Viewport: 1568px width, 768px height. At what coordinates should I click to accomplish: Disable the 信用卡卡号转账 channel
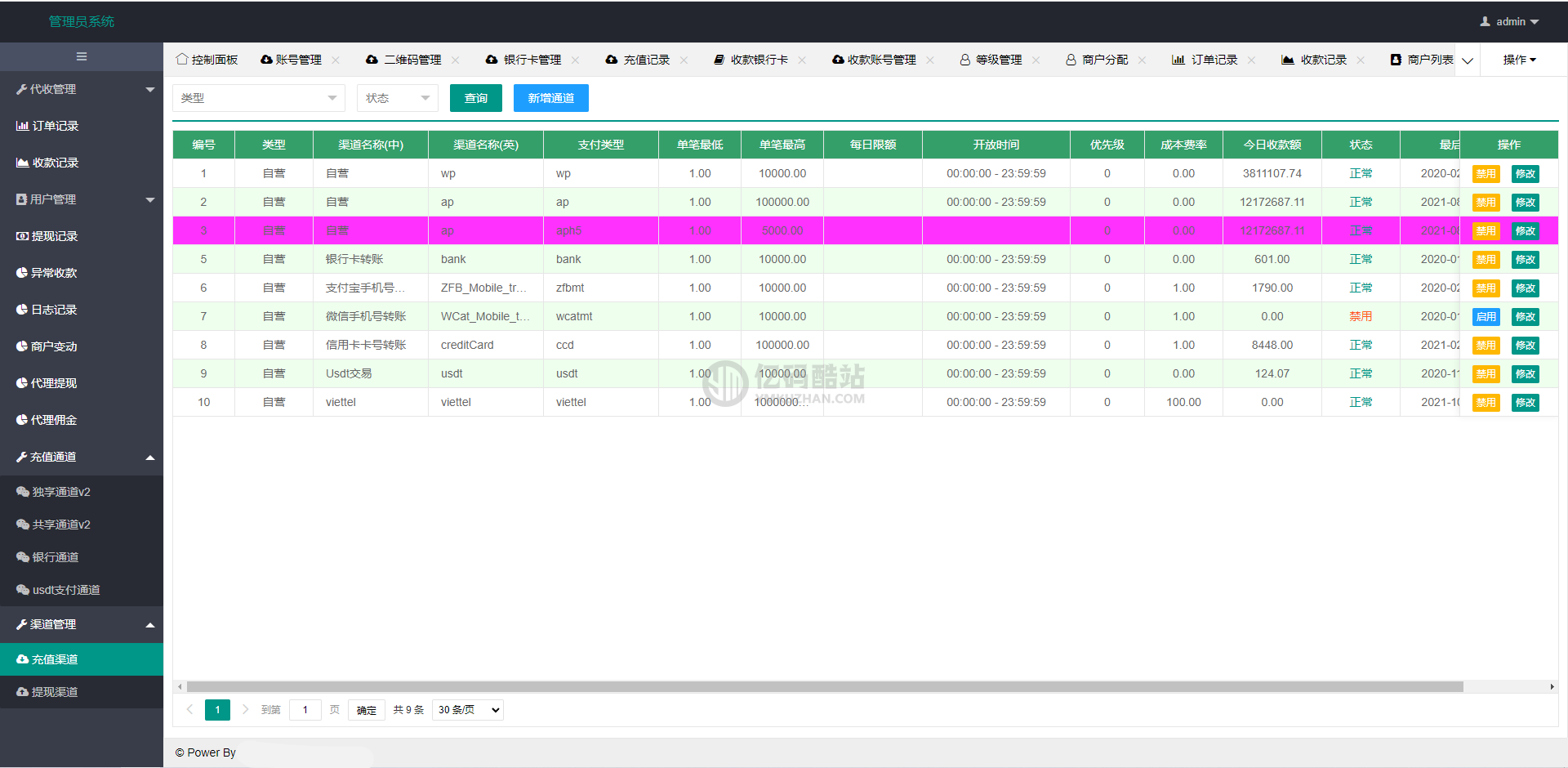tap(1486, 346)
